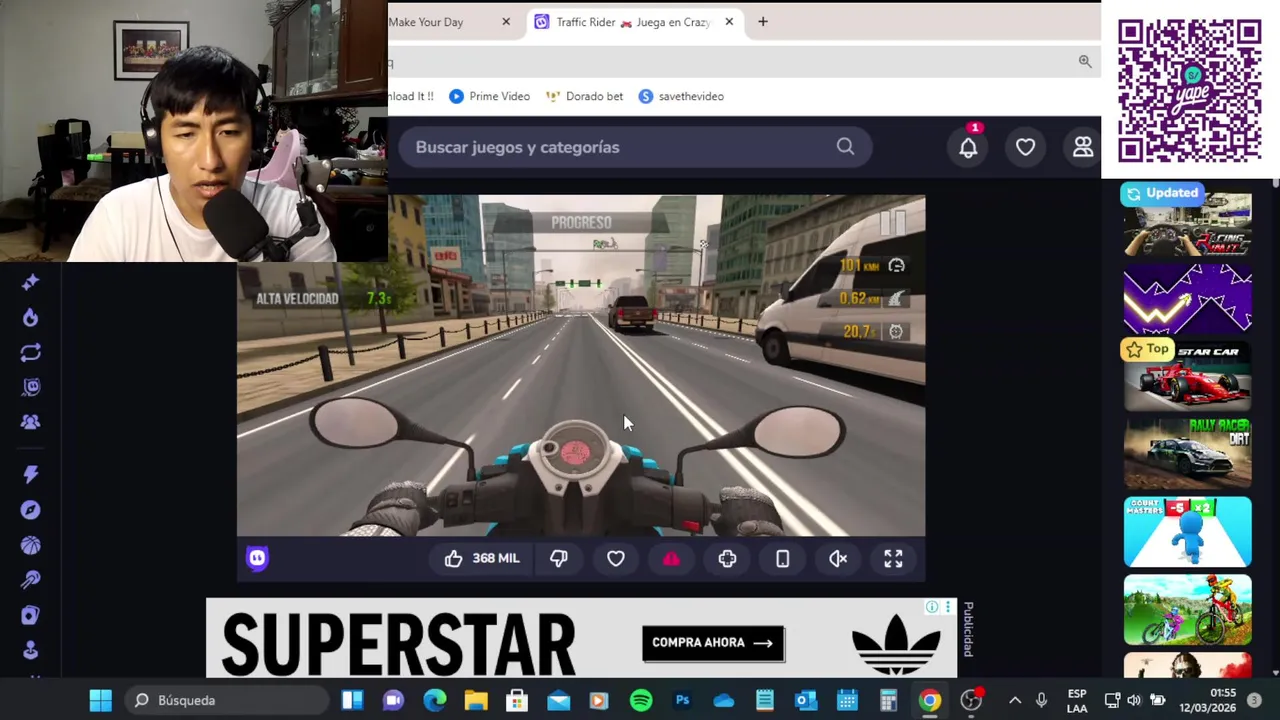Open the friends icon in the header
Image resolution: width=1280 pixels, height=720 pixels.
pyautogui.click(x=1083, y=147)
